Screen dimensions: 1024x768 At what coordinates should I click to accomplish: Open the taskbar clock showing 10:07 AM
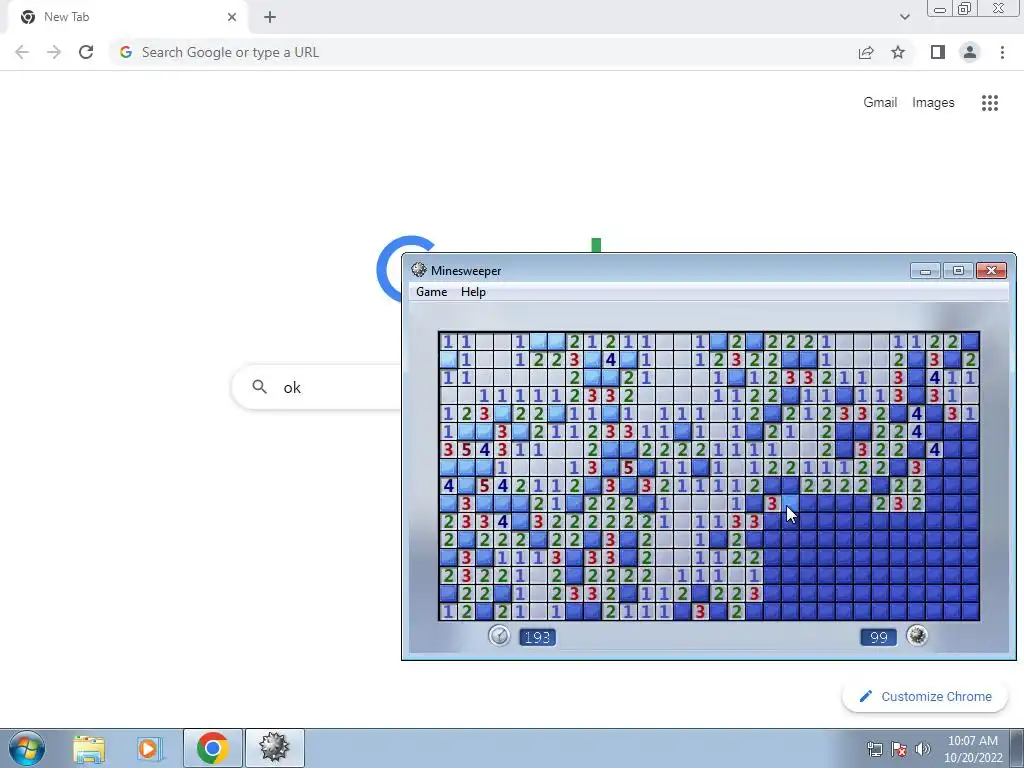[x=972, y=749]
